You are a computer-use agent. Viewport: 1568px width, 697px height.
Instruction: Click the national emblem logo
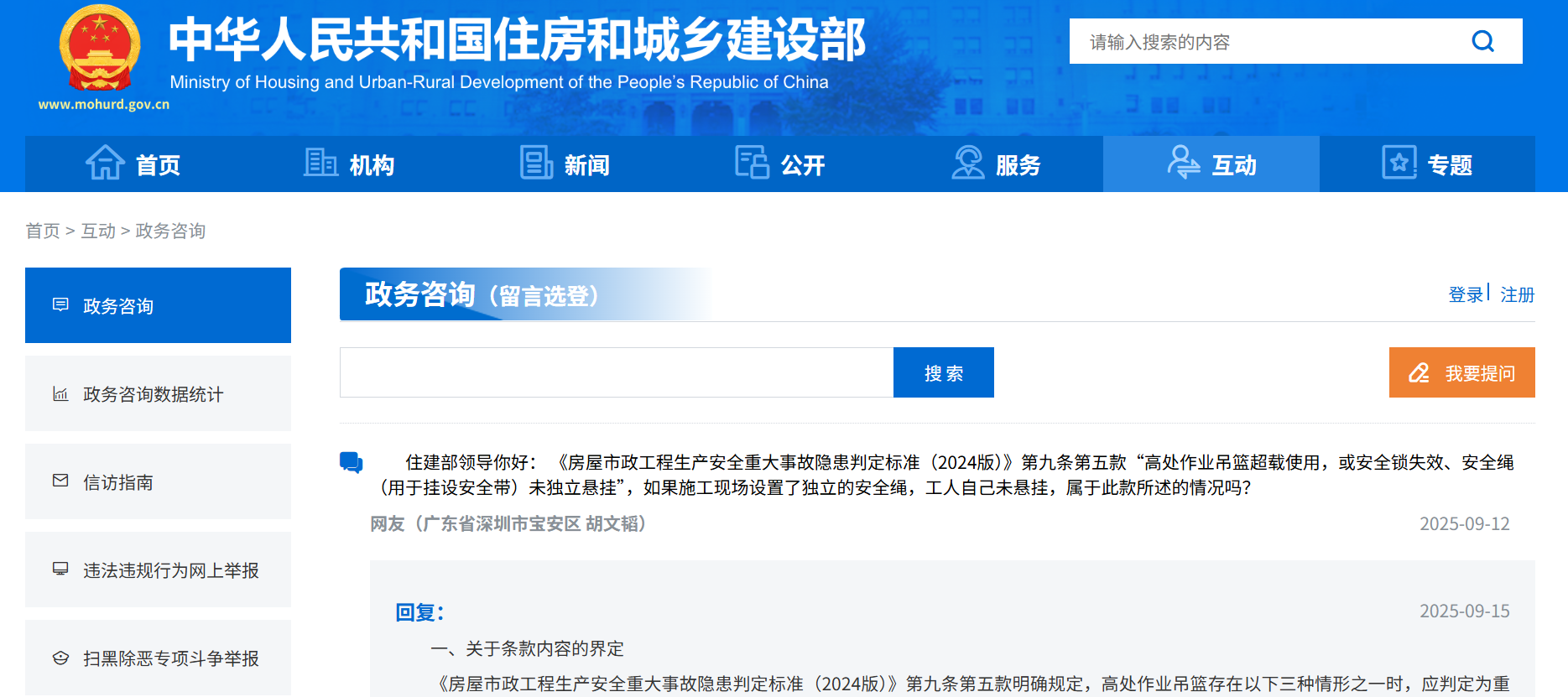(100, 50)
